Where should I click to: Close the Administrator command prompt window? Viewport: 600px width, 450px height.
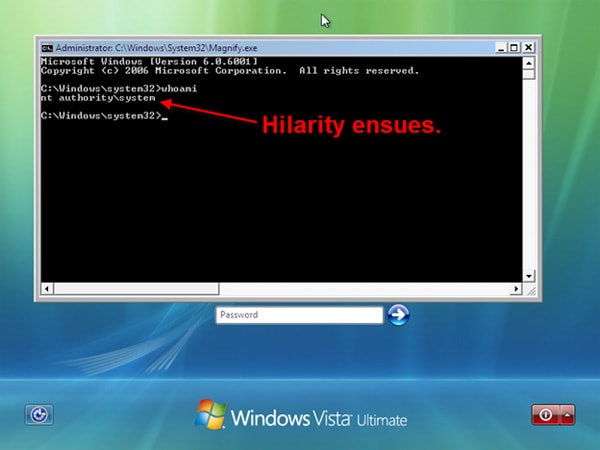tap(528, 48)
